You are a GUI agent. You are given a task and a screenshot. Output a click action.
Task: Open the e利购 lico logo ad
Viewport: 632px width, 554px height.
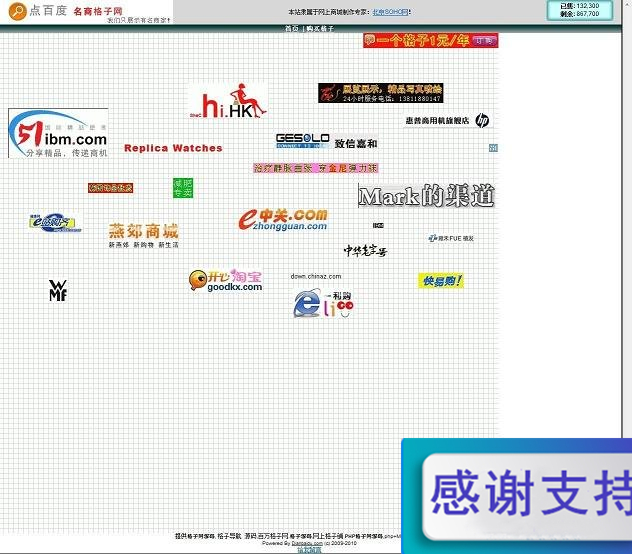click(x=324, y=303)
